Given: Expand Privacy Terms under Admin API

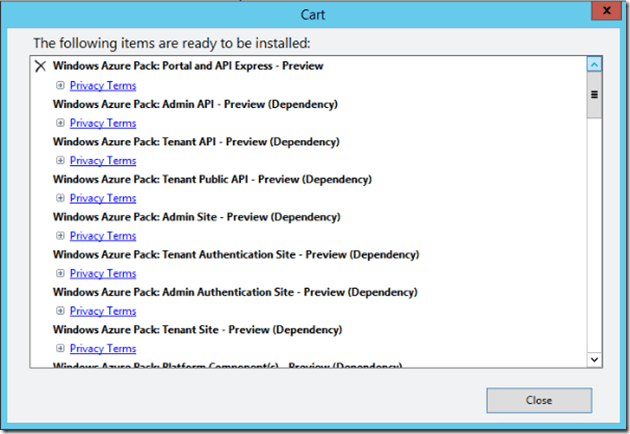Looking at the screenshot, I should click(x=61, y=123).
